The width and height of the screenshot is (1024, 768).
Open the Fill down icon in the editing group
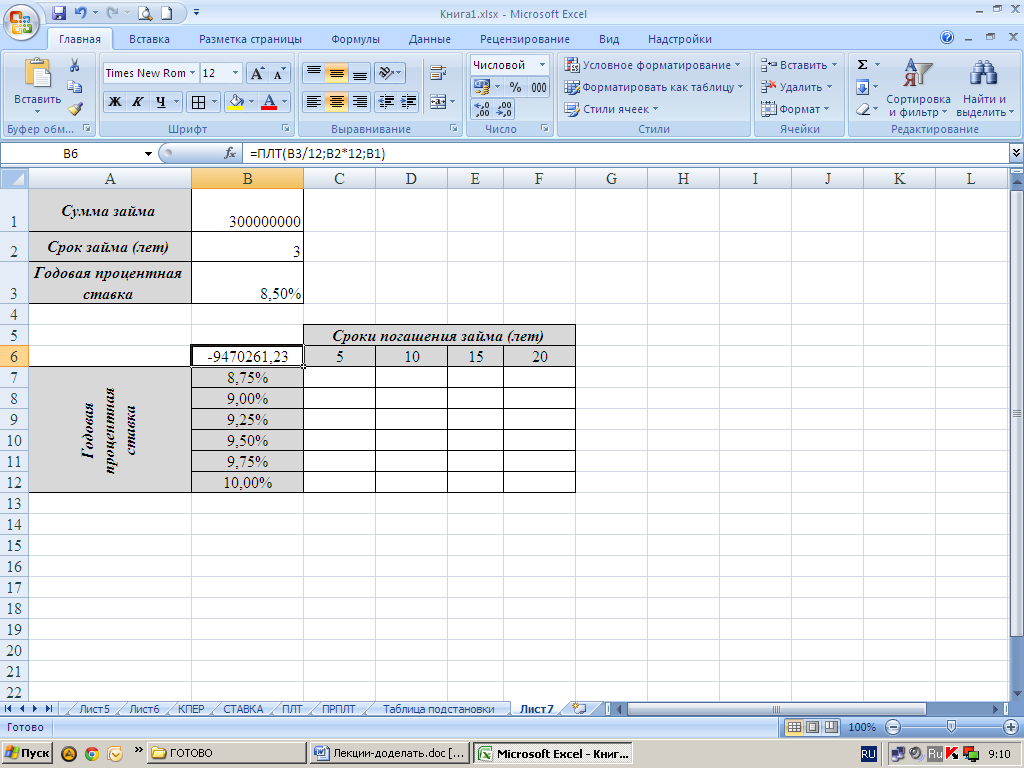863,87
